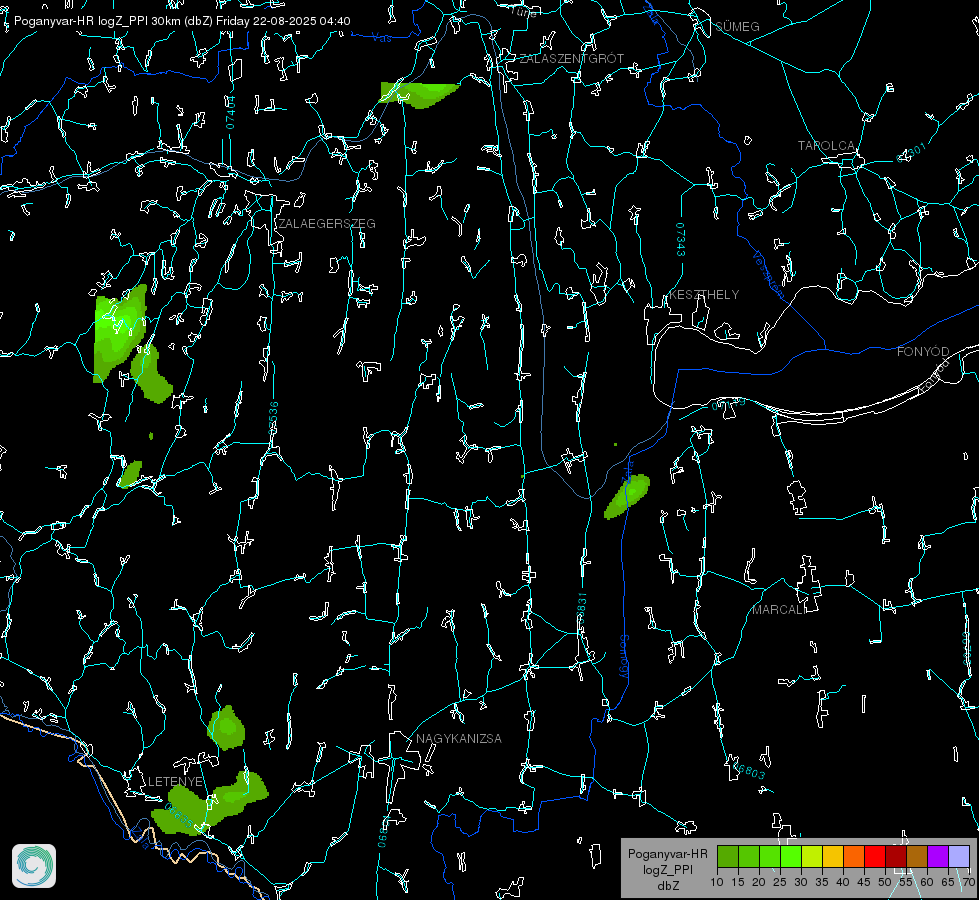
Task: Click the radar echo west of Zalaszentgrót
Action: (420, 94)
